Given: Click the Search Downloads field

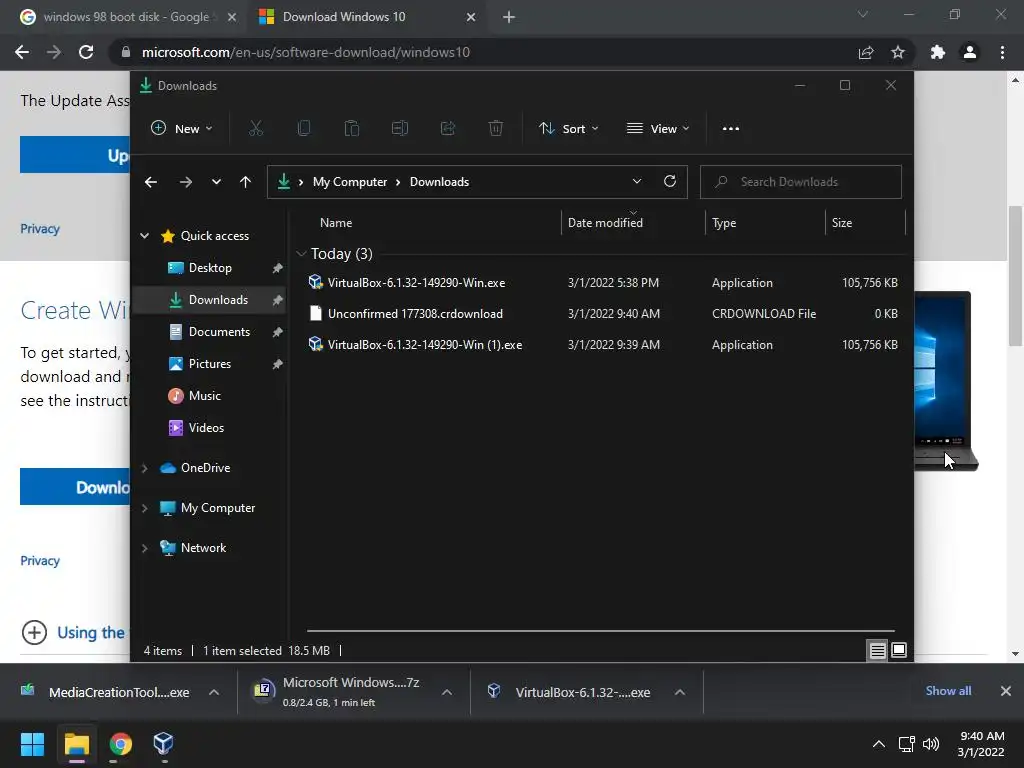Looking at the screenshot, I should point(801,182).
